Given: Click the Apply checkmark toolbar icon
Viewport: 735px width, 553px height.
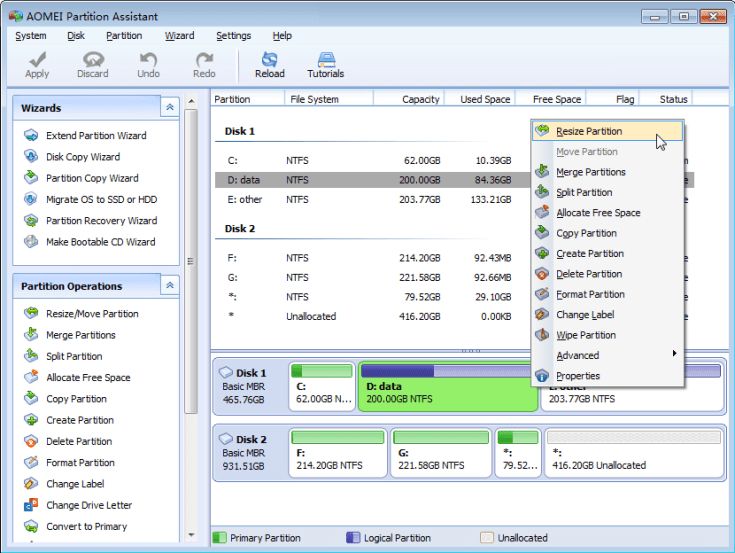Looking at the screenshot, I should [x=37, y=60].
